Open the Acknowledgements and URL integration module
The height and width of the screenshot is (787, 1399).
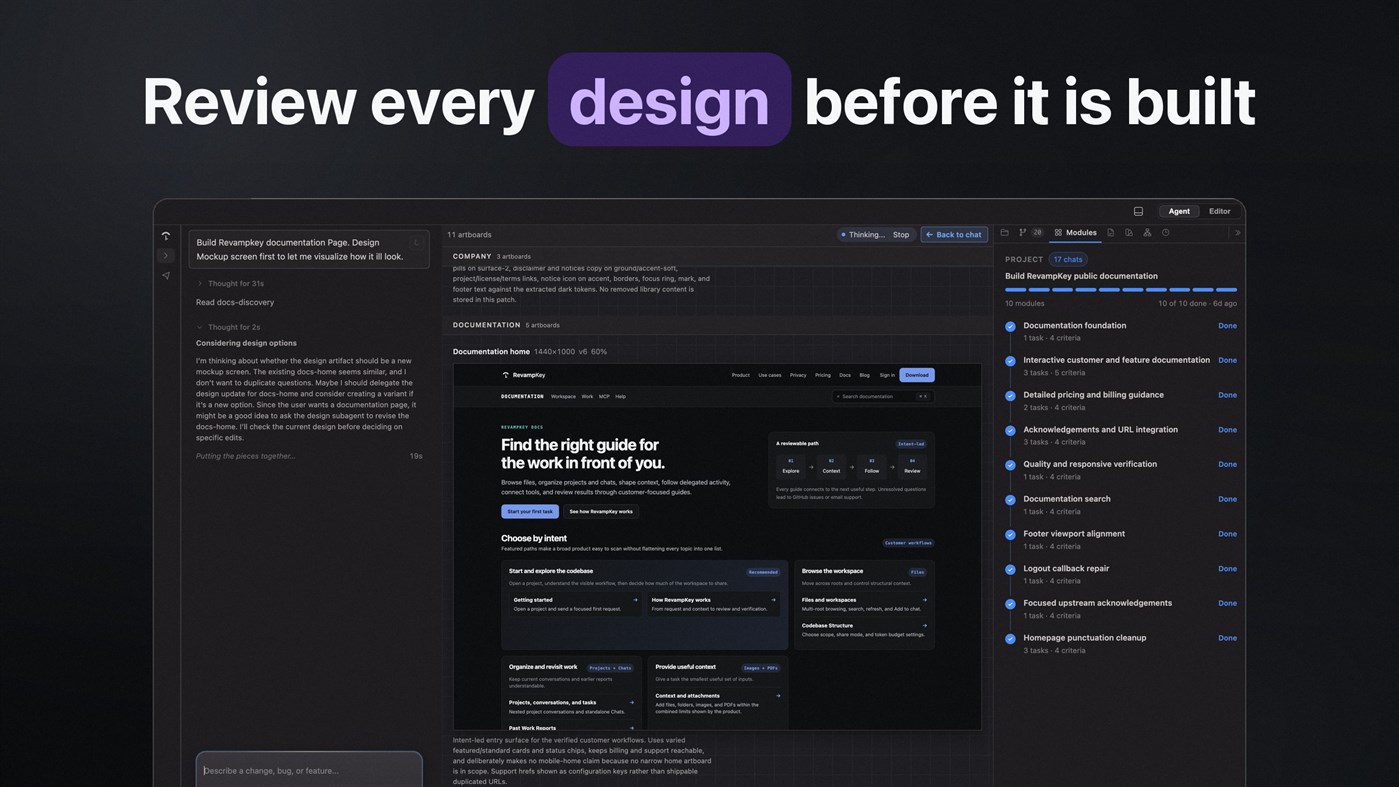click(x=1121, y=435)
